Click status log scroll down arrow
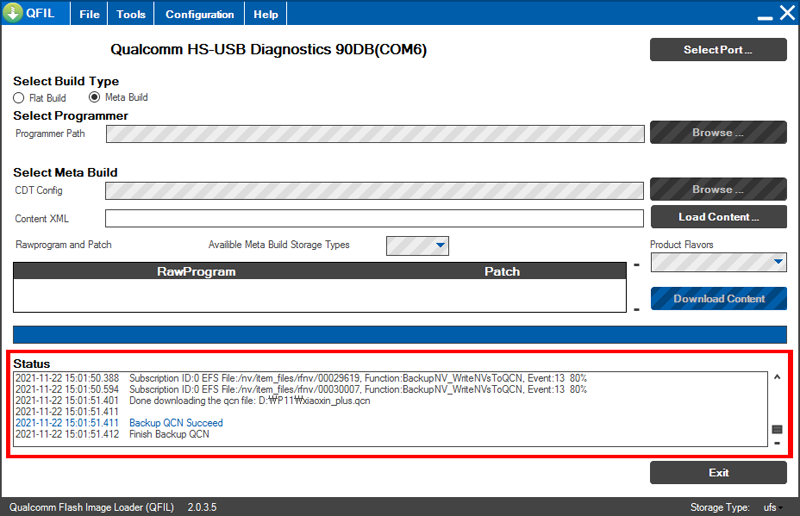The height and width of the screenshot is (516, 800). (777, 443)
